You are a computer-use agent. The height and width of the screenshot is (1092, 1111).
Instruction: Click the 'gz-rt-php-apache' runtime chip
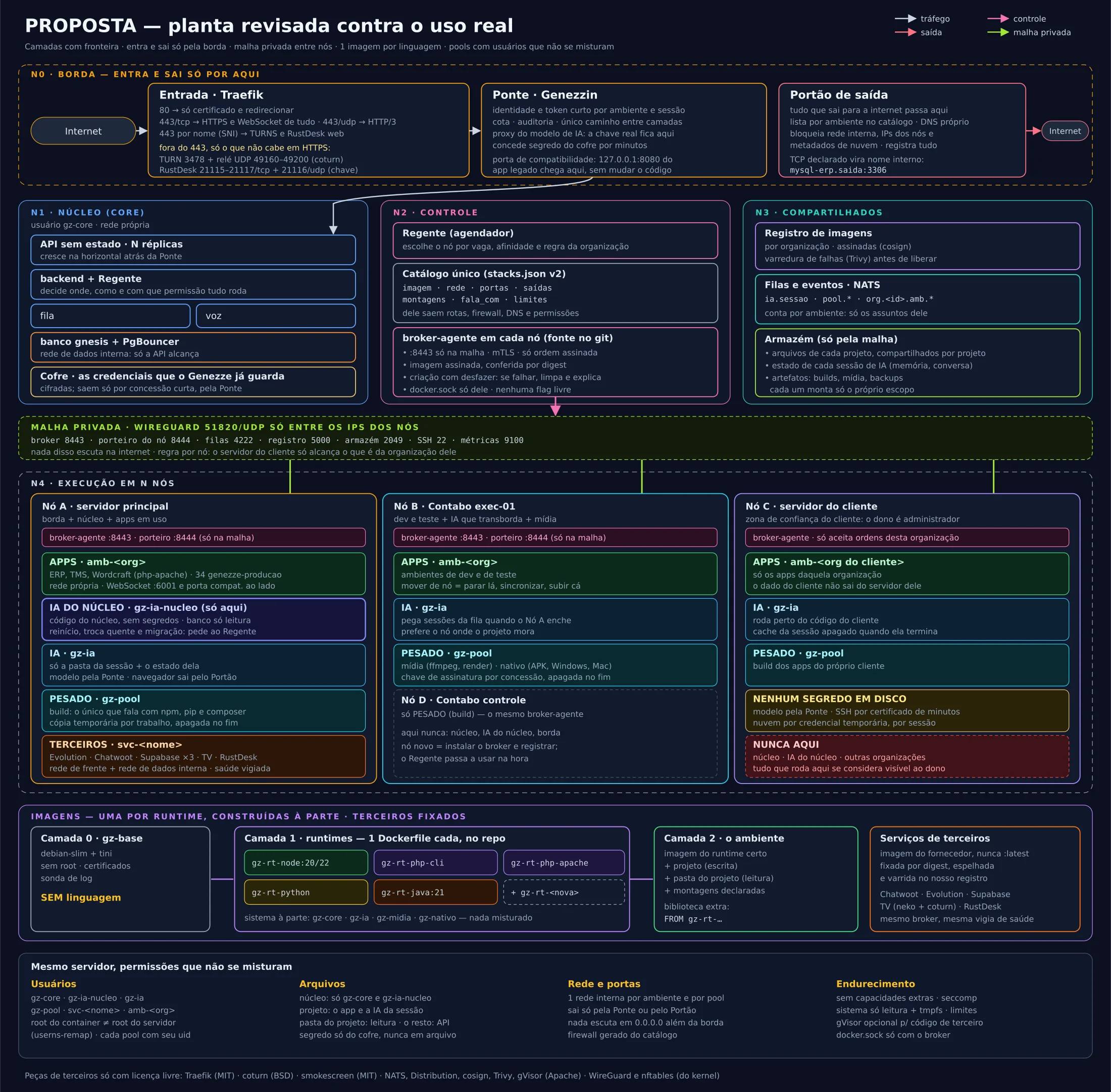(564, 863)
